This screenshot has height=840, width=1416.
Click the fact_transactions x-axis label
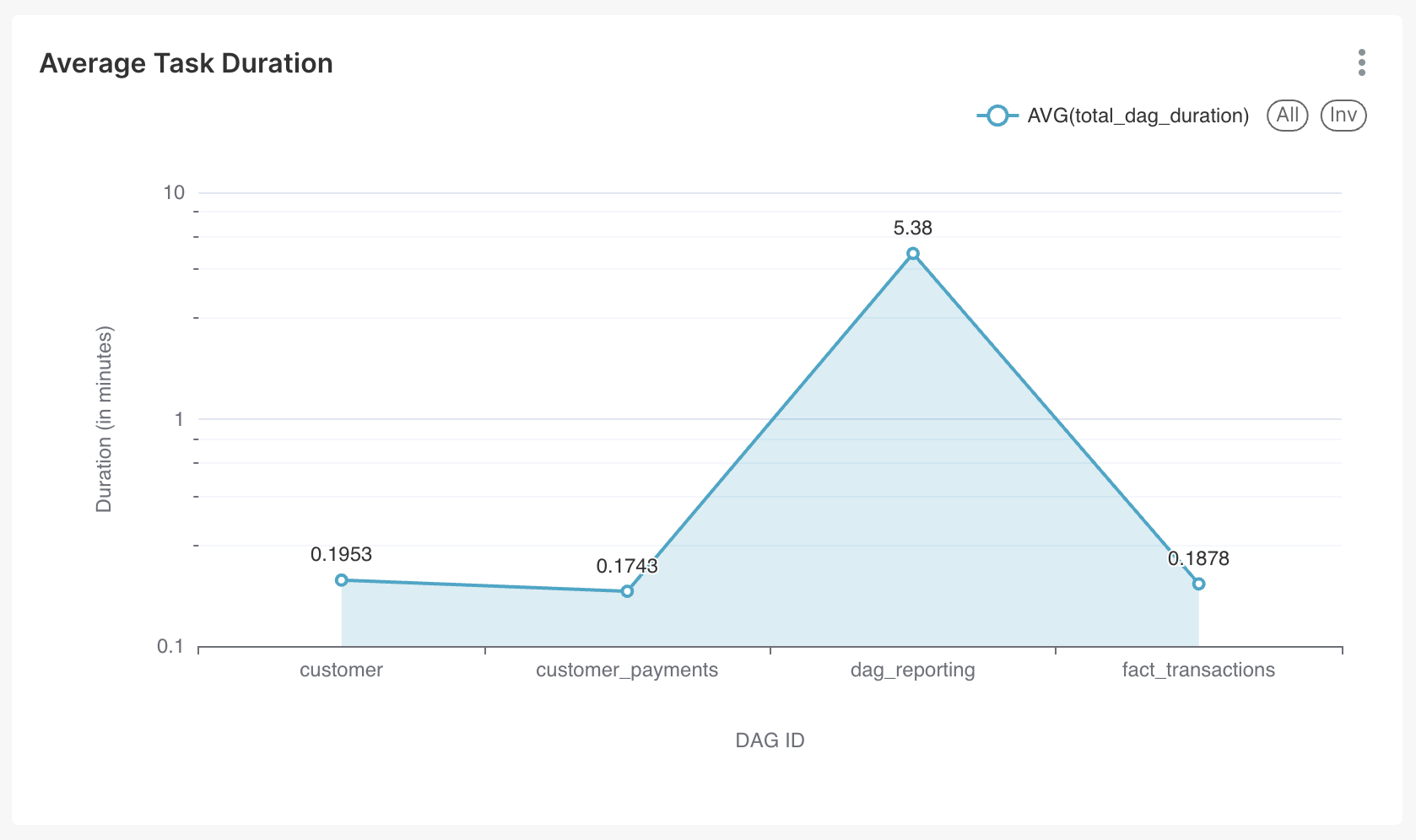(1198, 670)
